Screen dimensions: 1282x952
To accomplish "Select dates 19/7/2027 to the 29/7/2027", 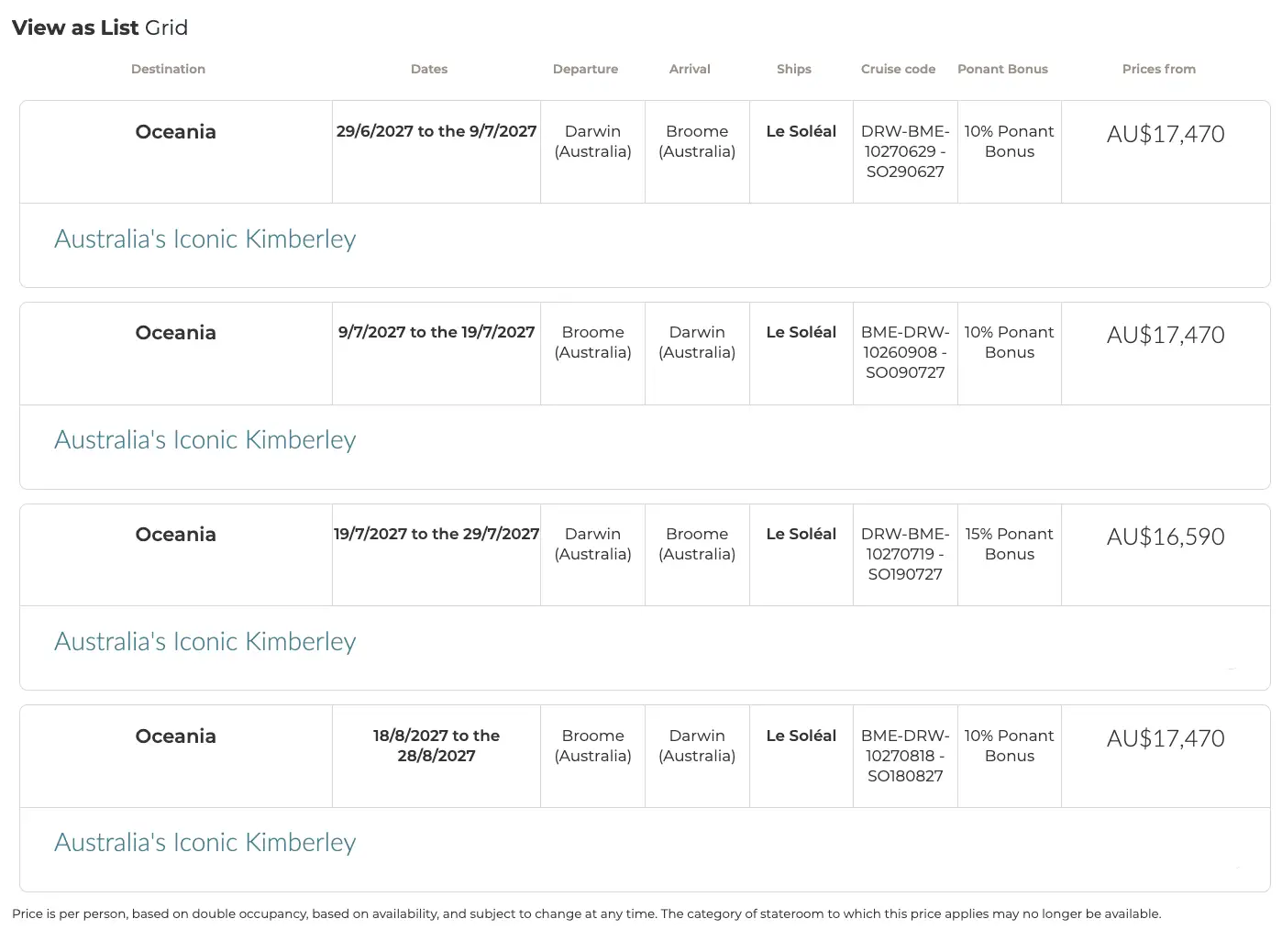I will 437,534.
